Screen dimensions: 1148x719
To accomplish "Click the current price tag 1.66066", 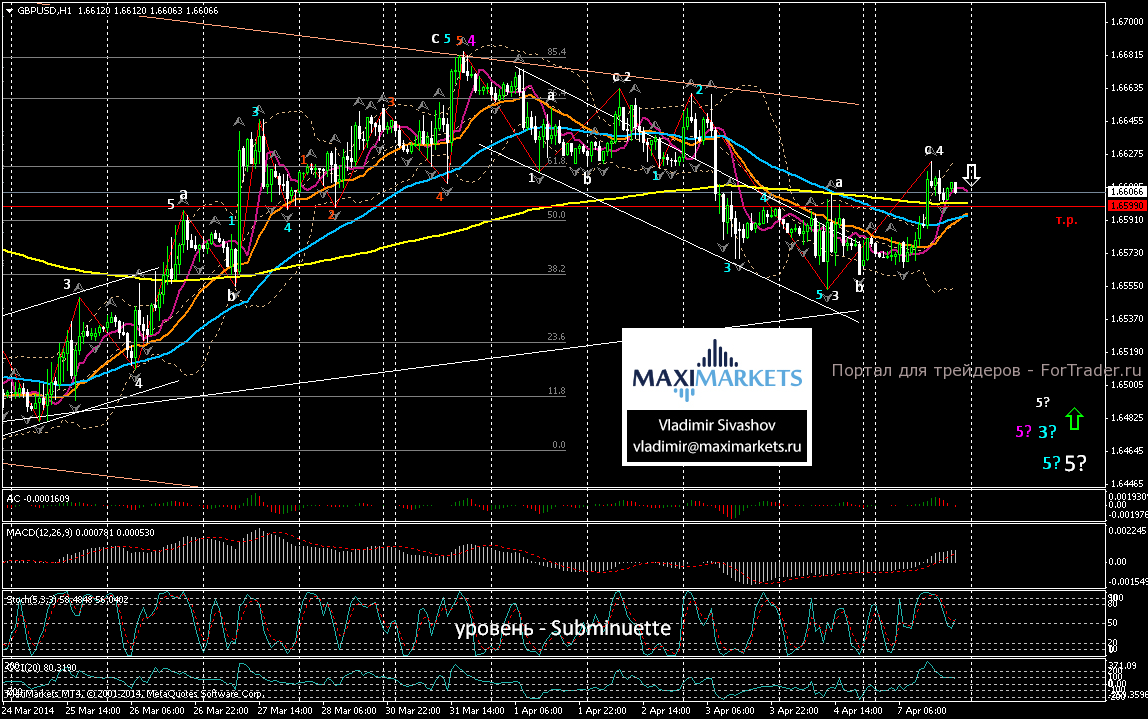I will coord(1126,190).
